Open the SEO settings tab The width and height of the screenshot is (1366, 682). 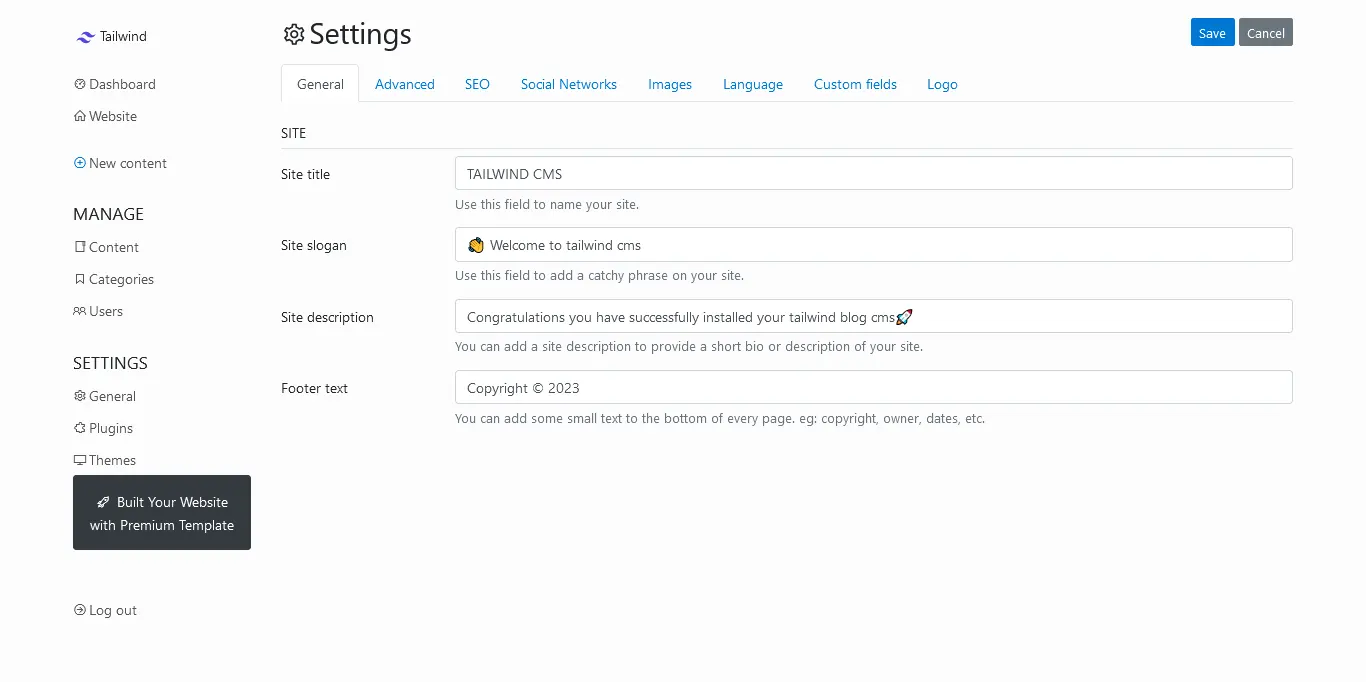[477, 84]
